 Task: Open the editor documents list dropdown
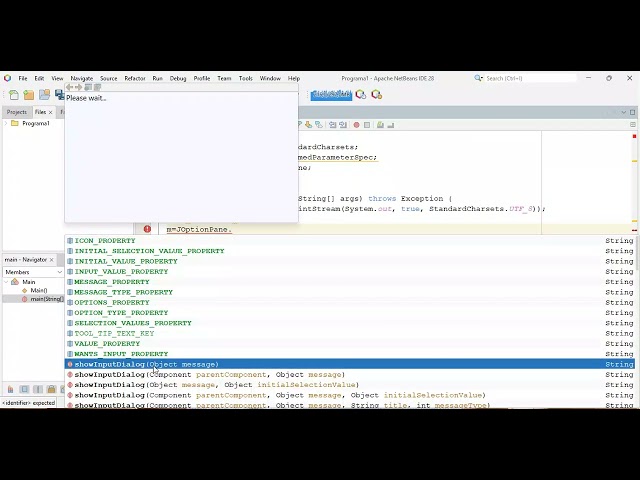coord(623,112)
